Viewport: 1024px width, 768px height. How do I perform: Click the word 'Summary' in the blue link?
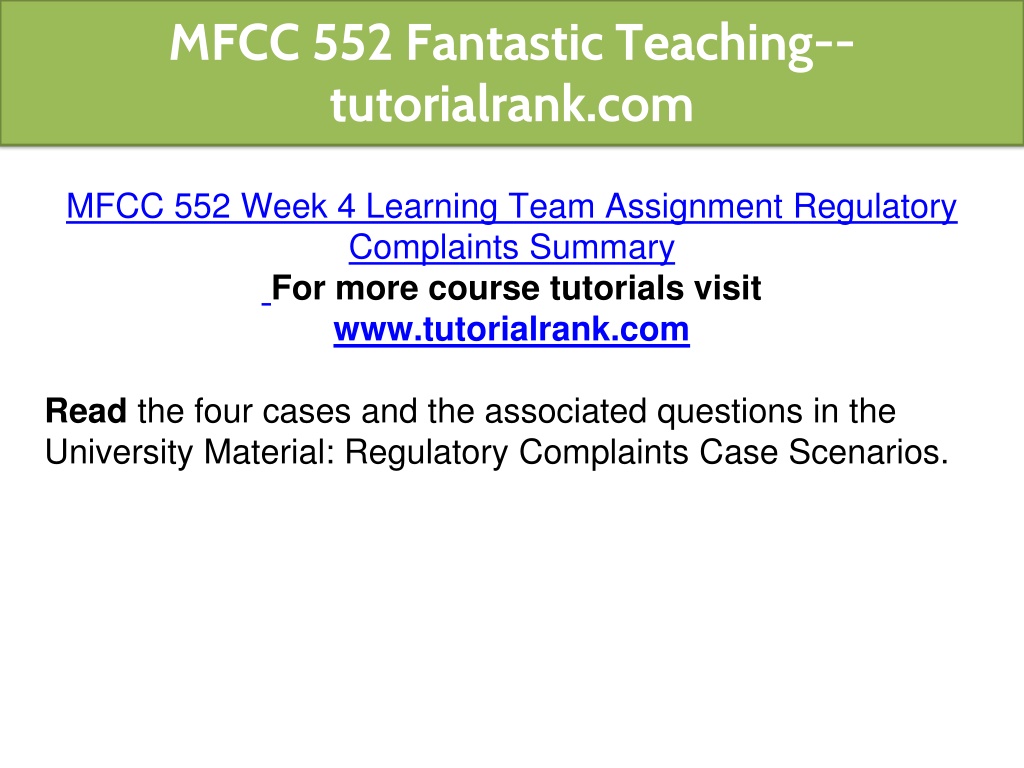pos(601,248)
